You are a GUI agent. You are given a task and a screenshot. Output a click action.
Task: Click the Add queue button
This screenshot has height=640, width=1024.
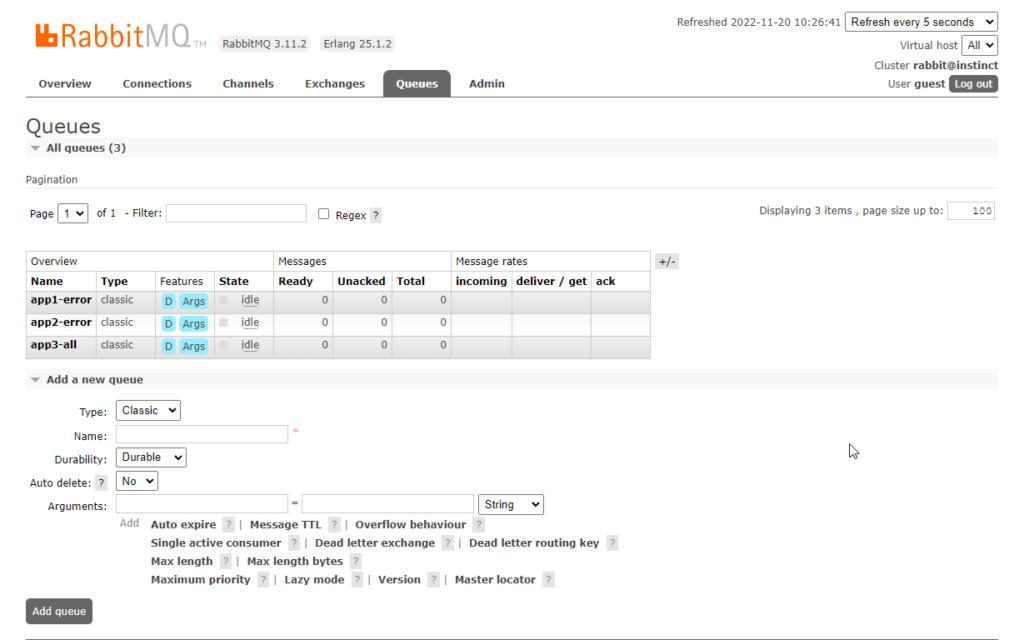pos(58,611)
